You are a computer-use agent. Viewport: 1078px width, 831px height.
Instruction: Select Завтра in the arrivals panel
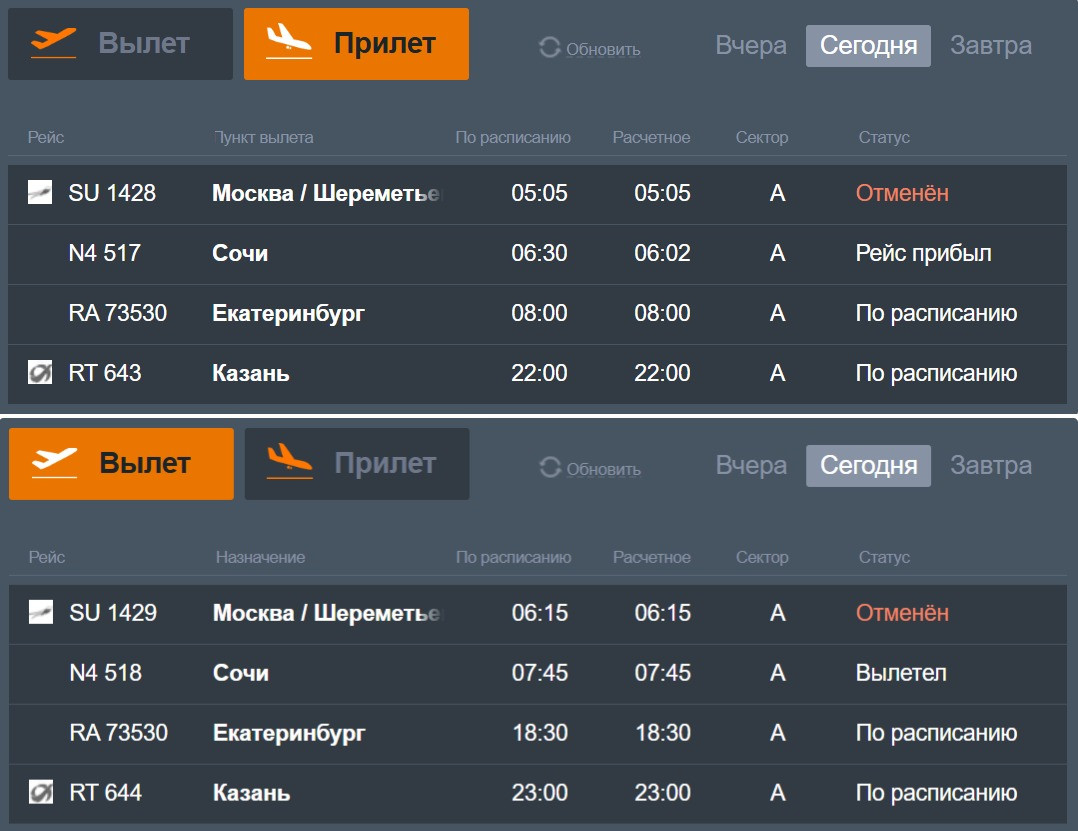[991, 46]
